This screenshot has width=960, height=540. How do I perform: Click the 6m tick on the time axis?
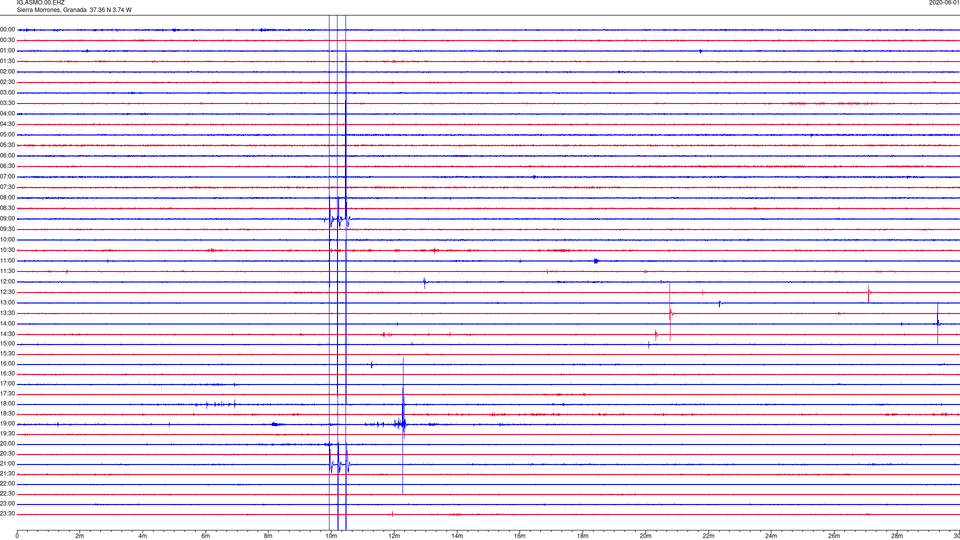pyautogui.click(x=205, y=536)
